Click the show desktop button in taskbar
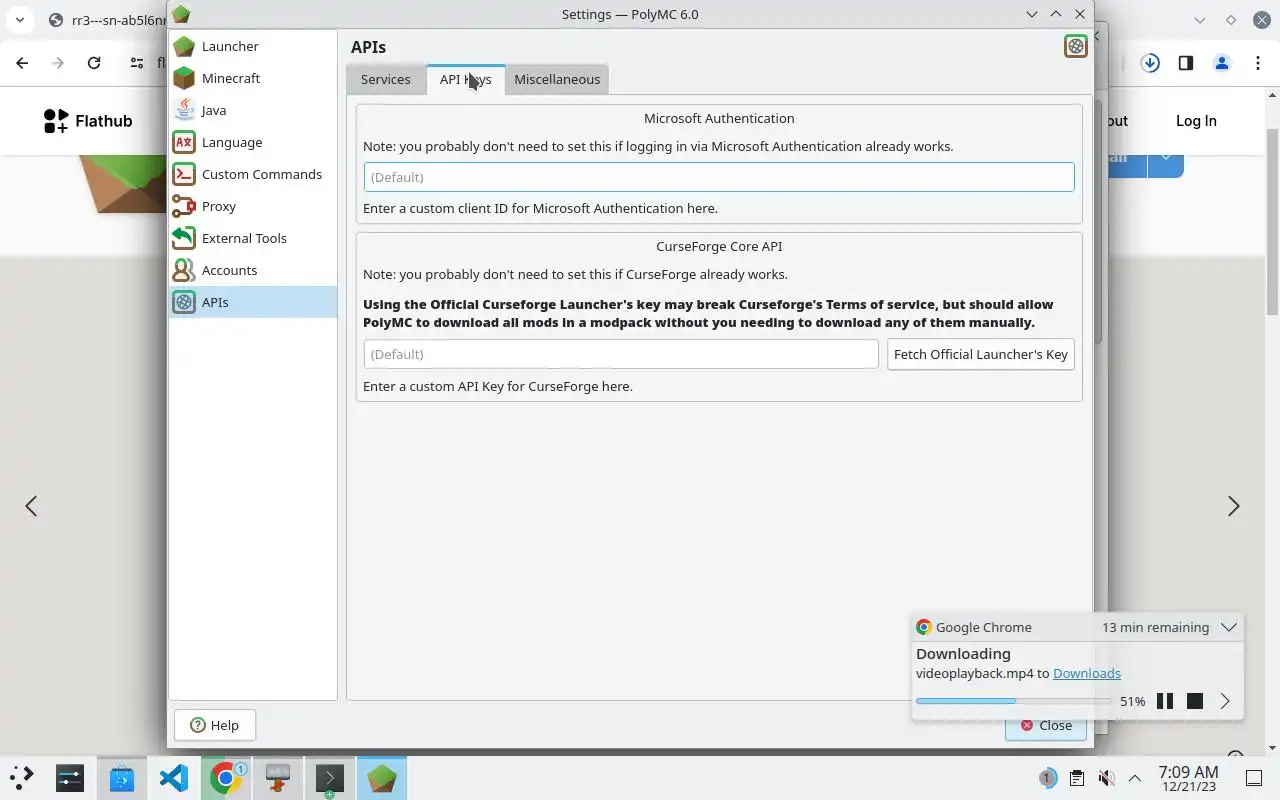The height and width of the screenshot is (800, 1280). point(1254,778)
